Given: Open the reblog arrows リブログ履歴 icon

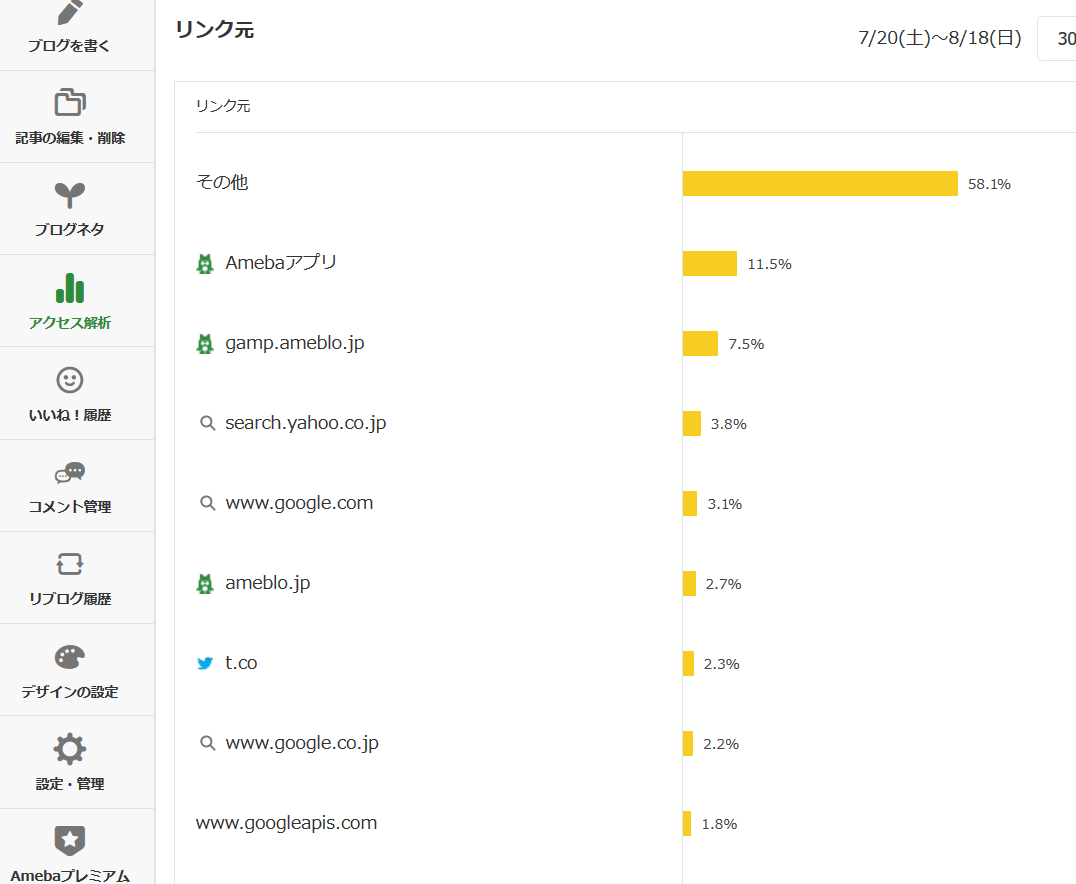Looking at the screenshot, I should 70,564.
